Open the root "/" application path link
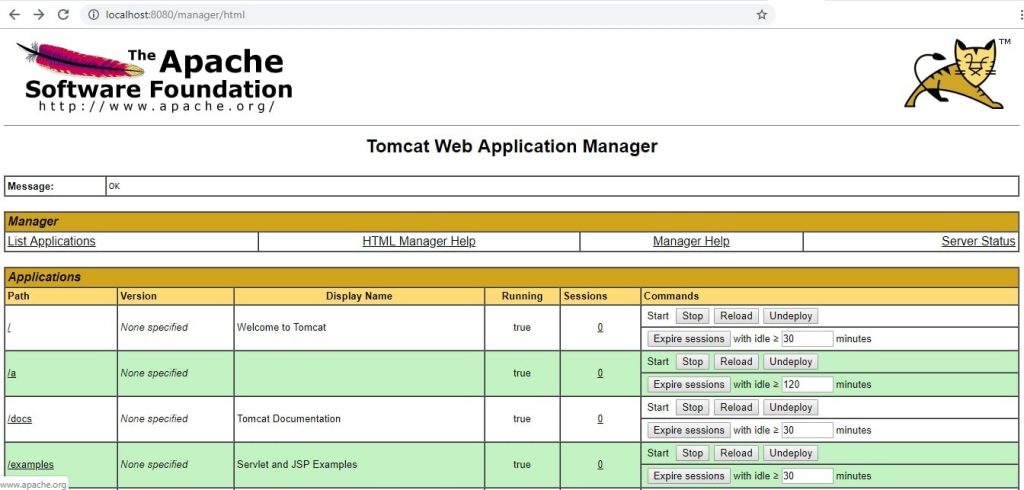 (9, 327)
